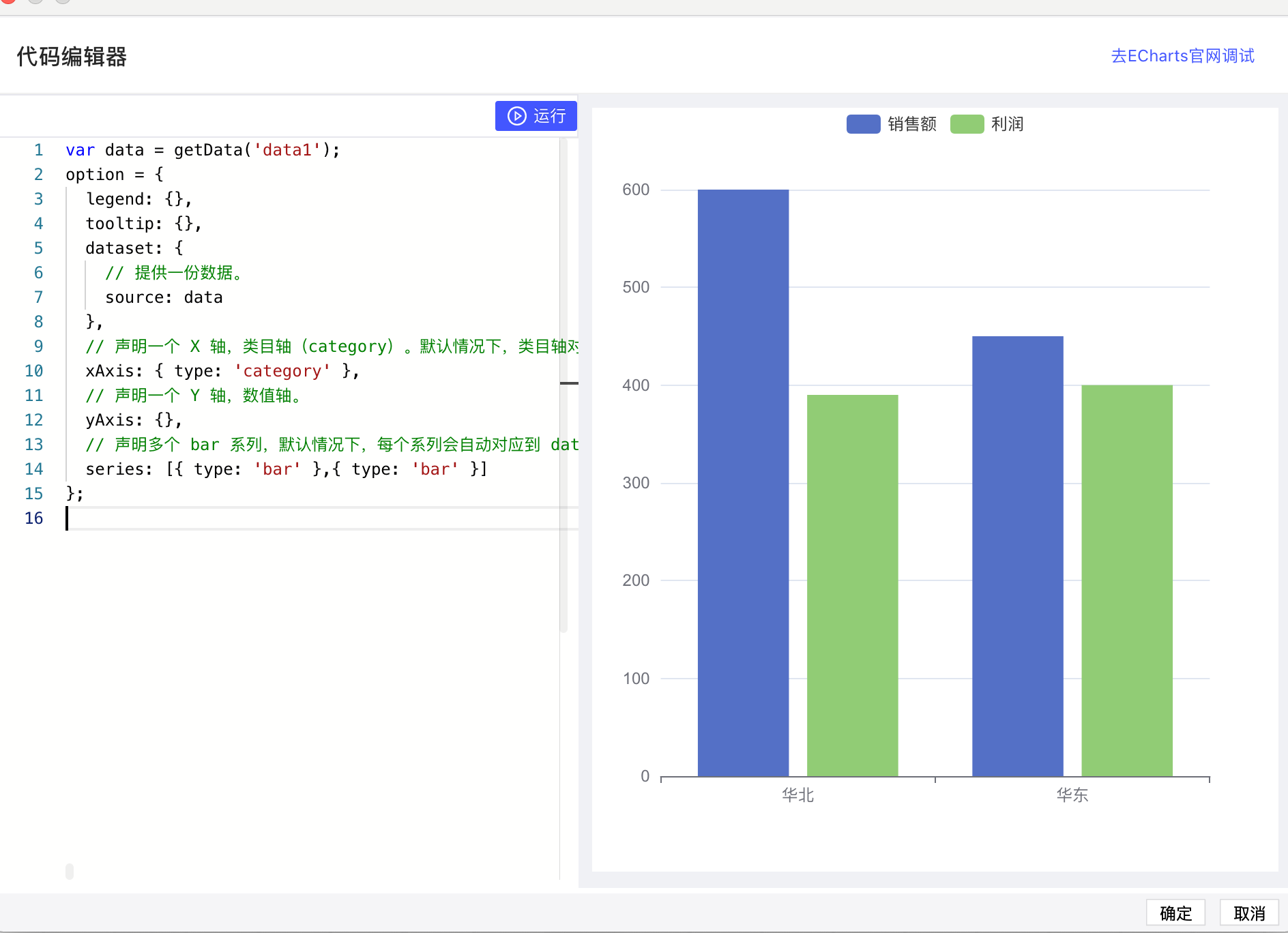Select the green 利润 bar for 华东
This screenshot has width=1288, height=933.
point(1126,580)
